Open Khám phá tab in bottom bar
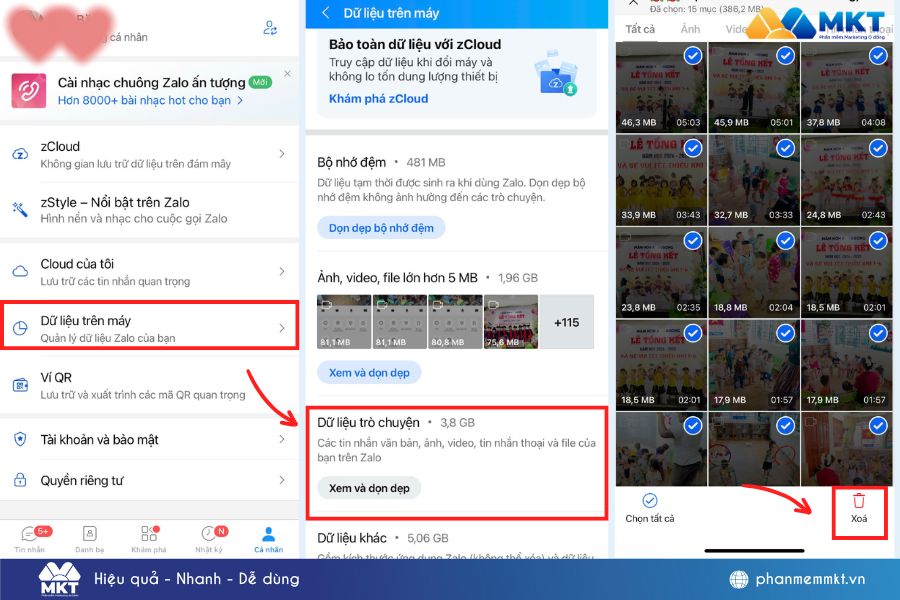The image size is (900, 600). (149, 539)
